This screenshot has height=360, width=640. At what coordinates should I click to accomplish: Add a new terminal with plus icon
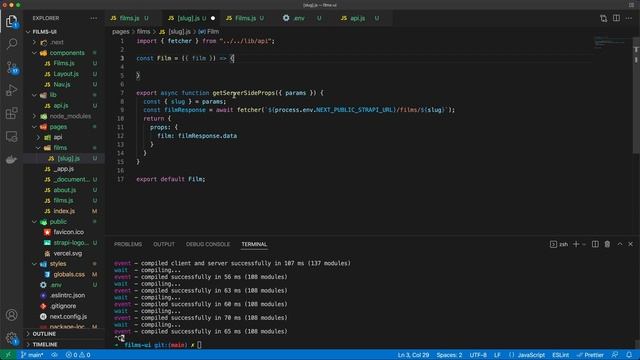click(x=576, y=244)
